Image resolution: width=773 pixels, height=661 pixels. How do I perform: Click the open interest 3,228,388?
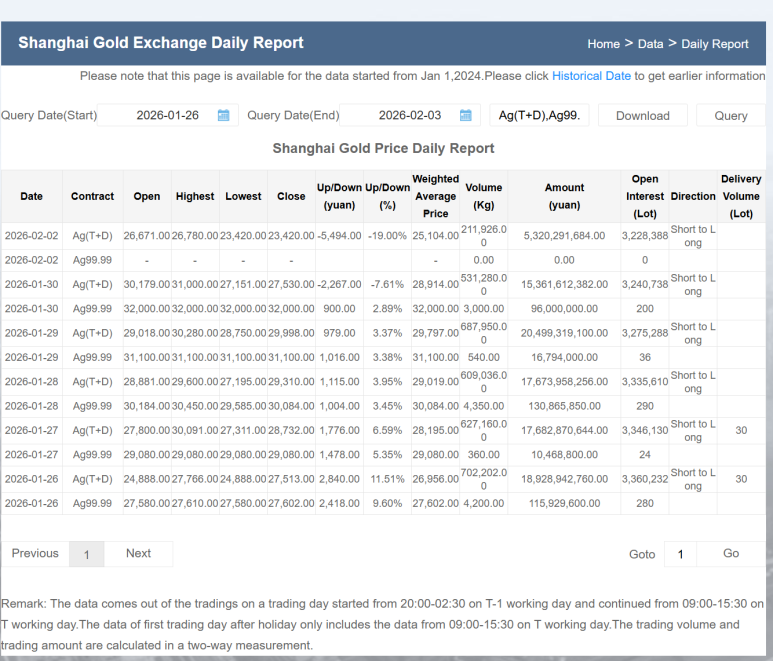(644, 236)
